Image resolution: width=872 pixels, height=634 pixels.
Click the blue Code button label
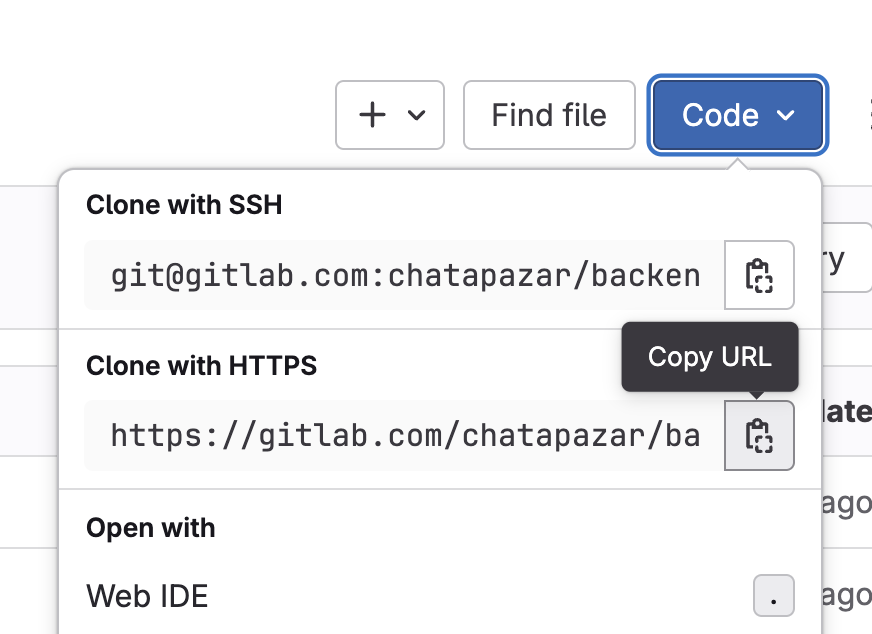(x=720, y=115)
